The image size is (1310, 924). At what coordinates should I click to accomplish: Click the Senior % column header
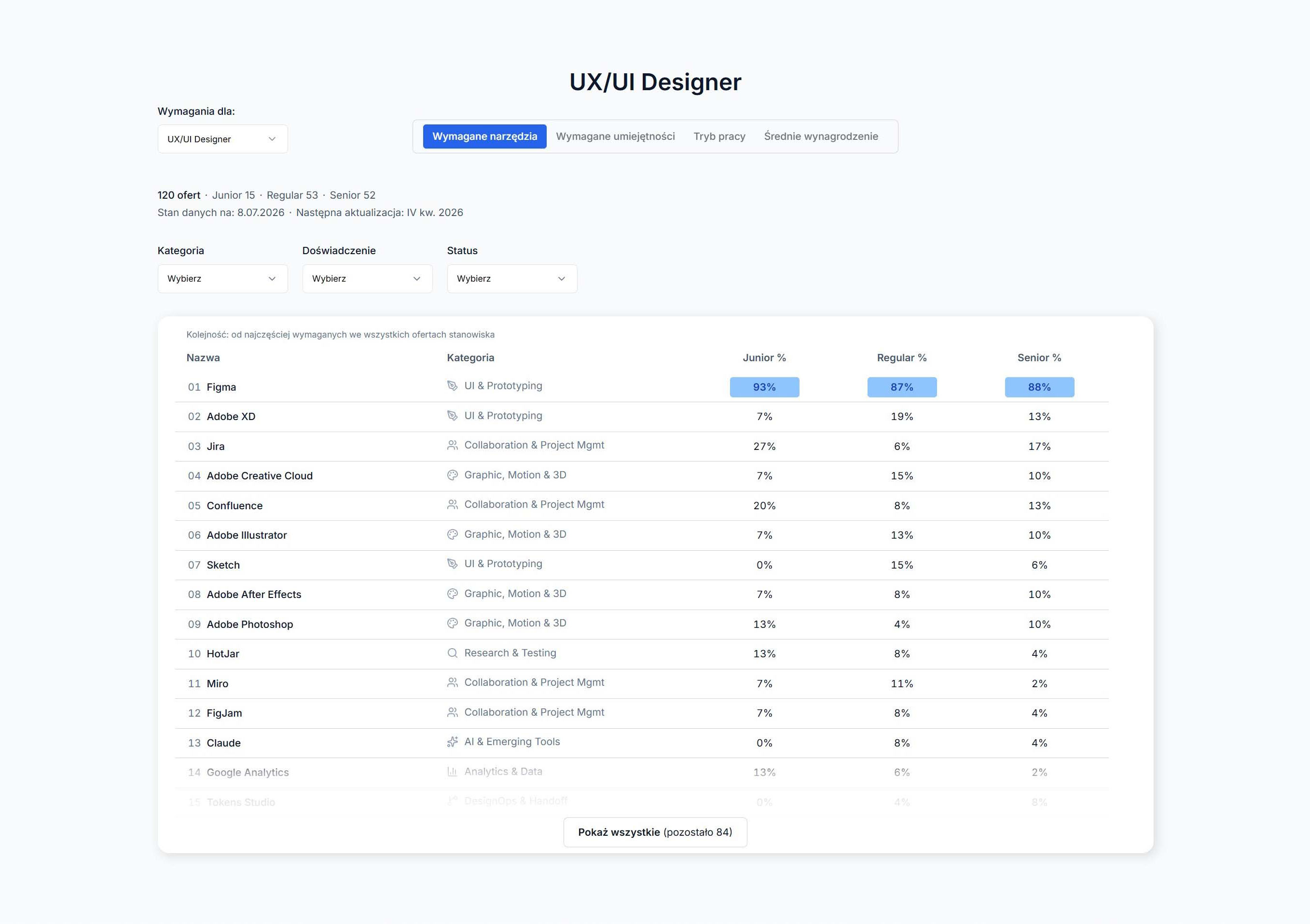(x=1039, y=358)
